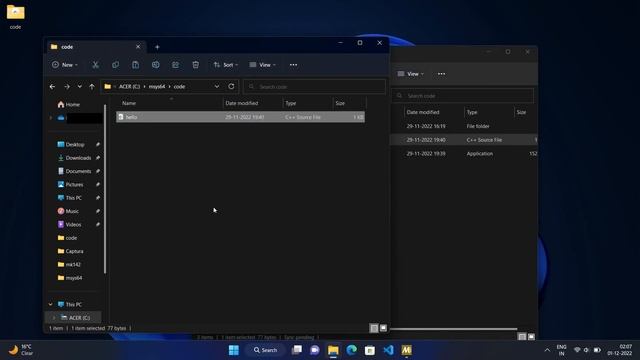This screenshot has width=640, height=360.
Task: Click ACER (C:) in address bar
Action: point(129,87)
